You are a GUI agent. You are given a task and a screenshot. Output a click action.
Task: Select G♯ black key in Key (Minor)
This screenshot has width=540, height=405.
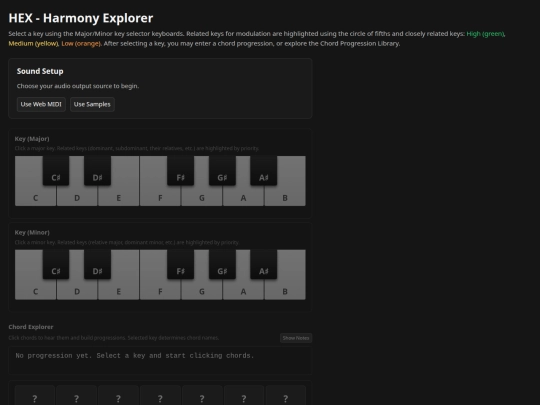pyautogui.click(x=222, y=264)
